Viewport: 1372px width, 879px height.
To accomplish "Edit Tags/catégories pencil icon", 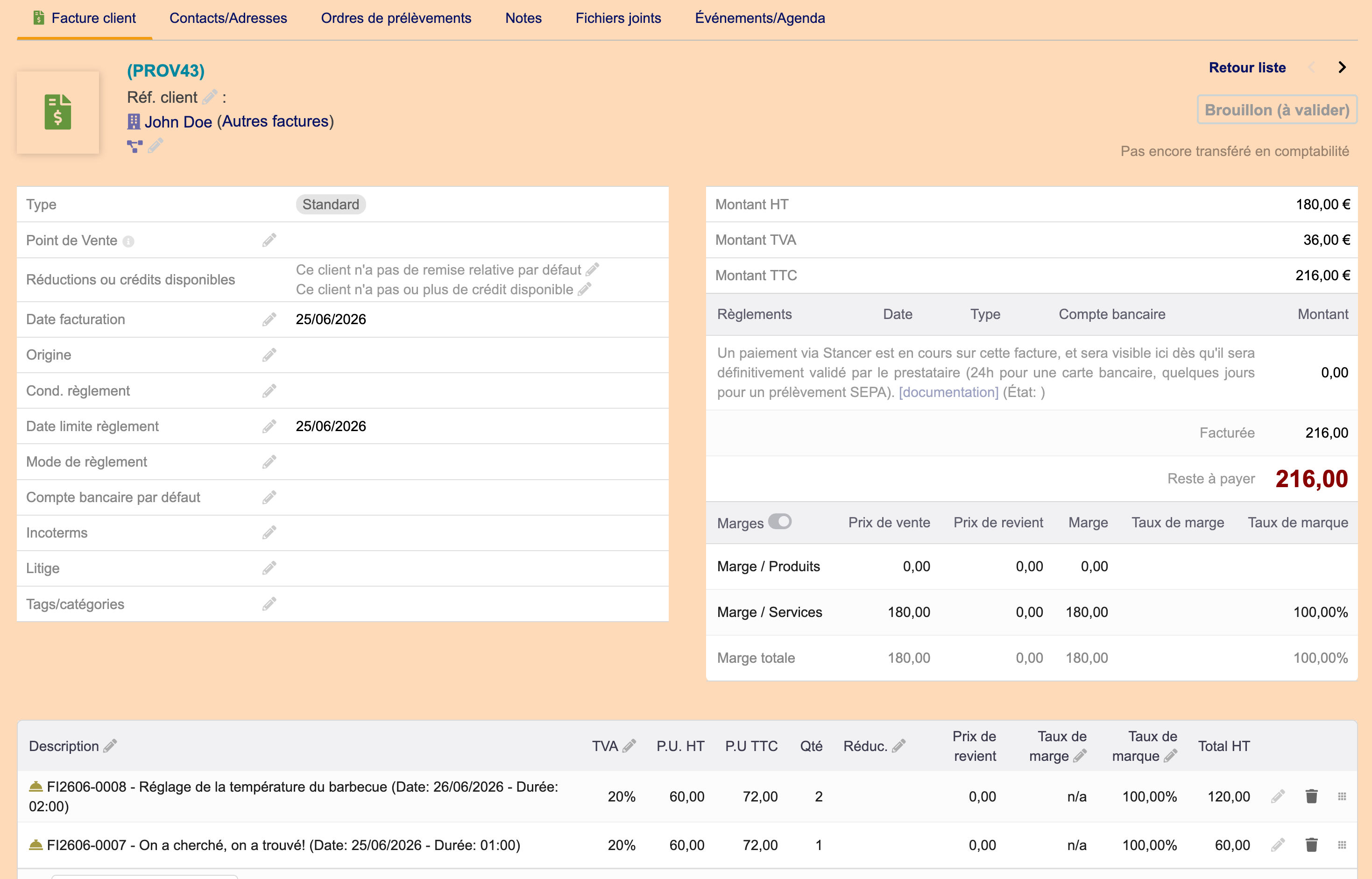I will [269, 604].
